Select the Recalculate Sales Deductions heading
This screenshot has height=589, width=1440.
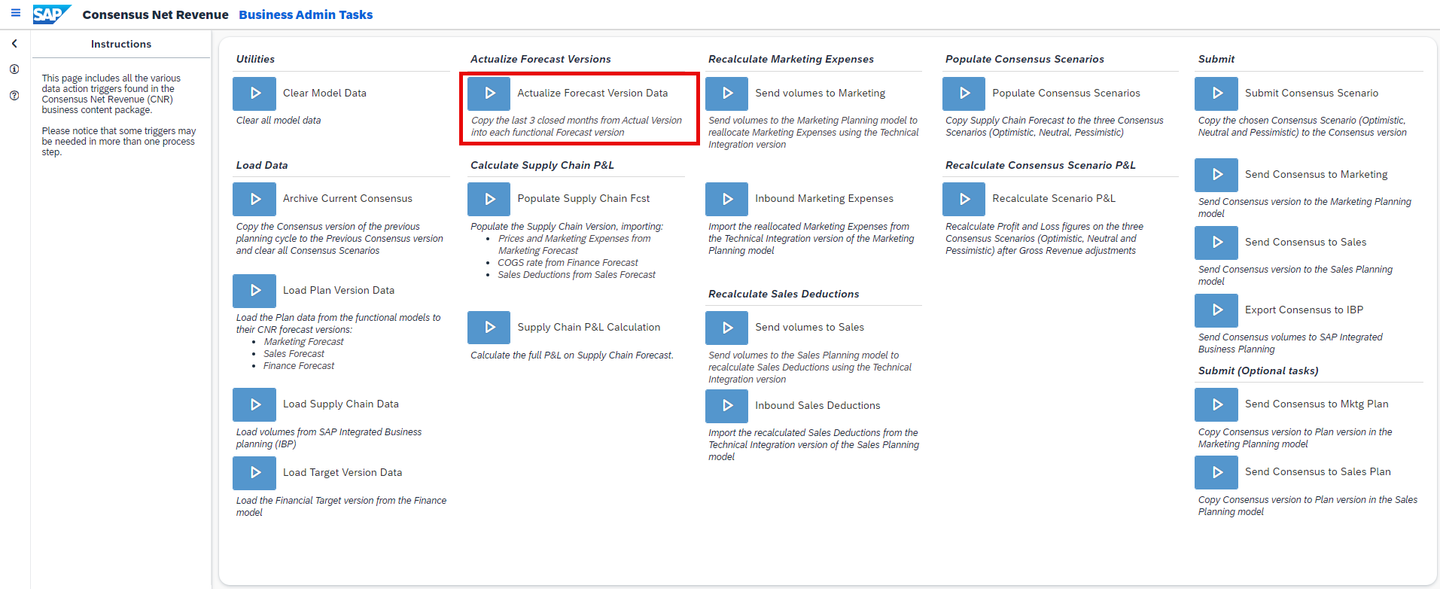tap(784, 294)
